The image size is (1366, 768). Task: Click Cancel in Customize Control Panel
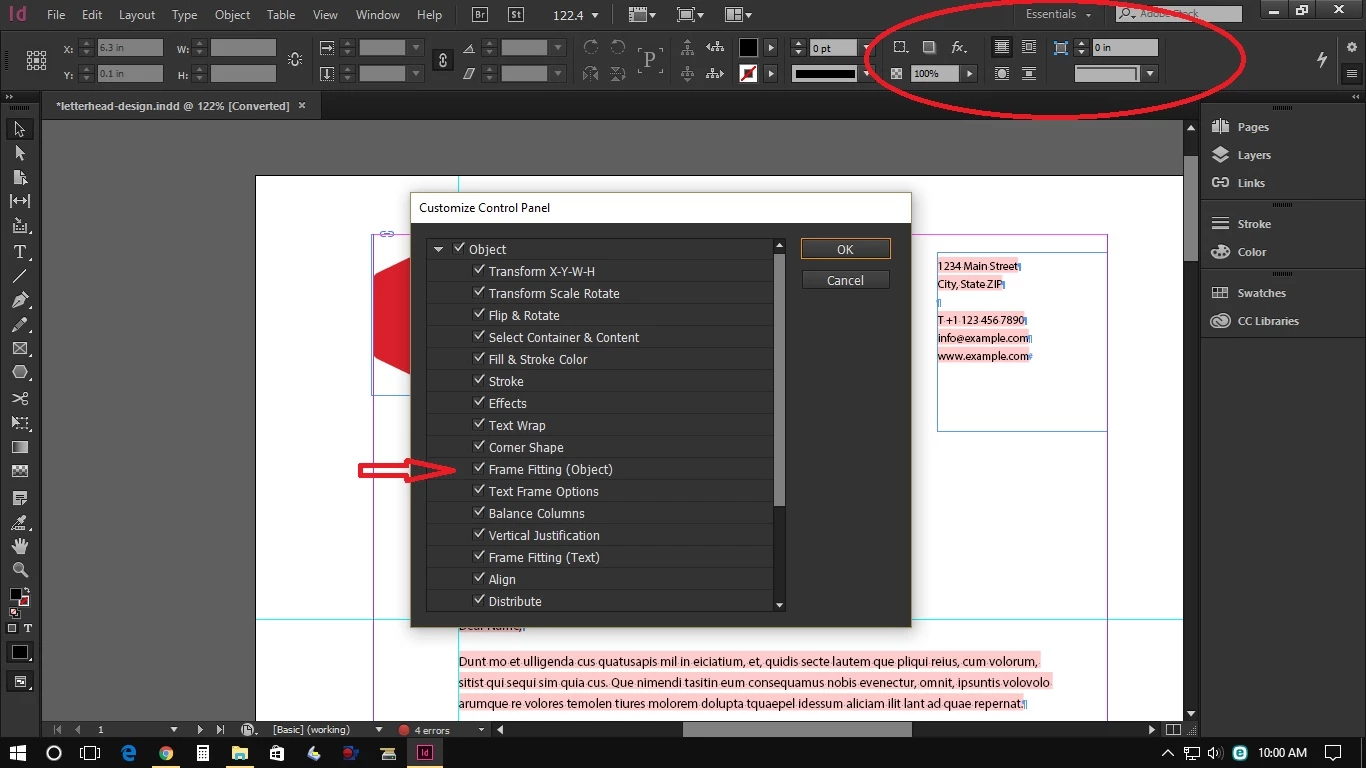pos(845,280)
